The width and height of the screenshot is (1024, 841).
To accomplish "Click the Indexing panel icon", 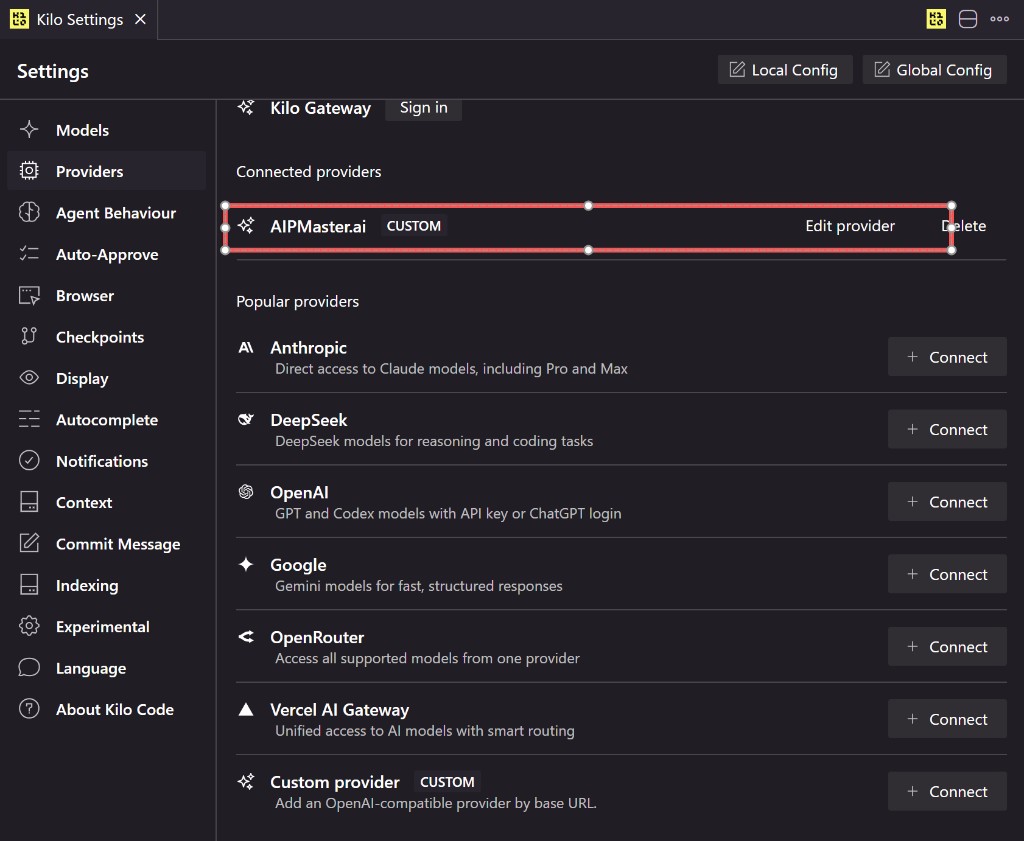I will pos(29,584).
